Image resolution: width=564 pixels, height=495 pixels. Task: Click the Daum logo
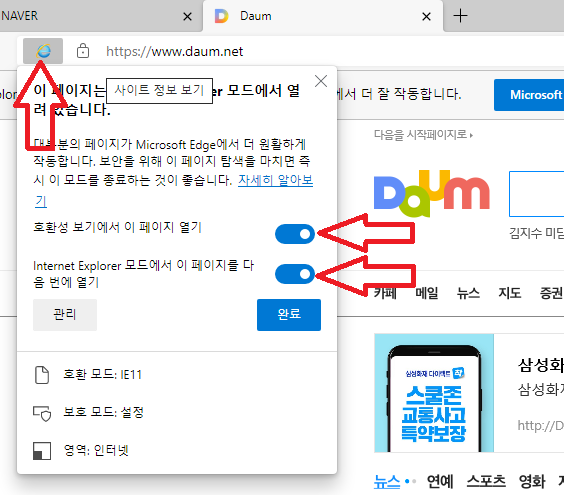click(x=432, y=193)
